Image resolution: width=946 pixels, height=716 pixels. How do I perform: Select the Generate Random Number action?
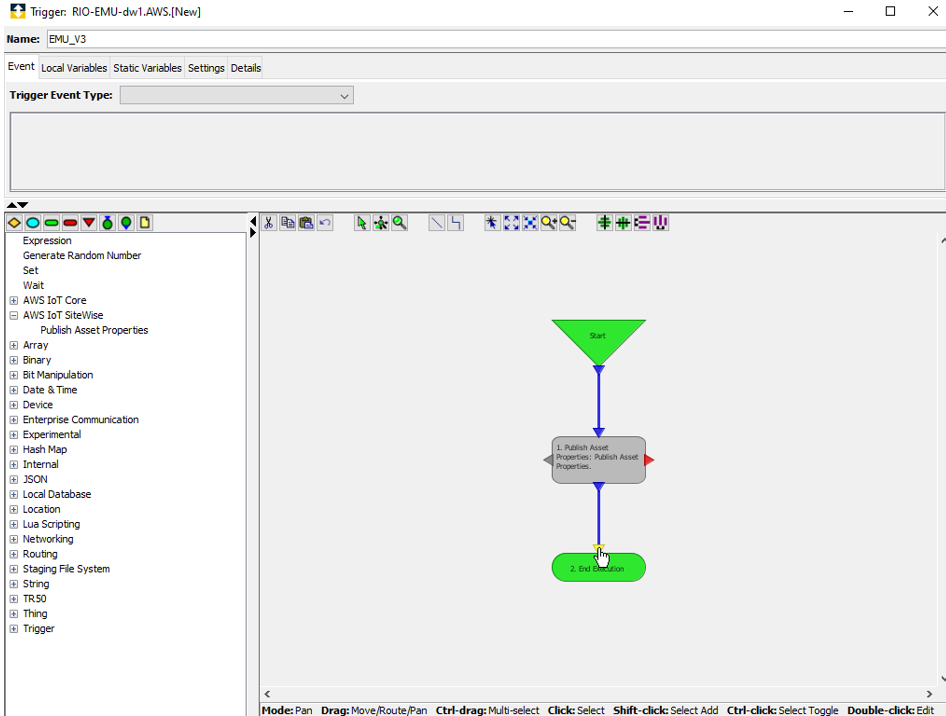click(x=82, y=256)
